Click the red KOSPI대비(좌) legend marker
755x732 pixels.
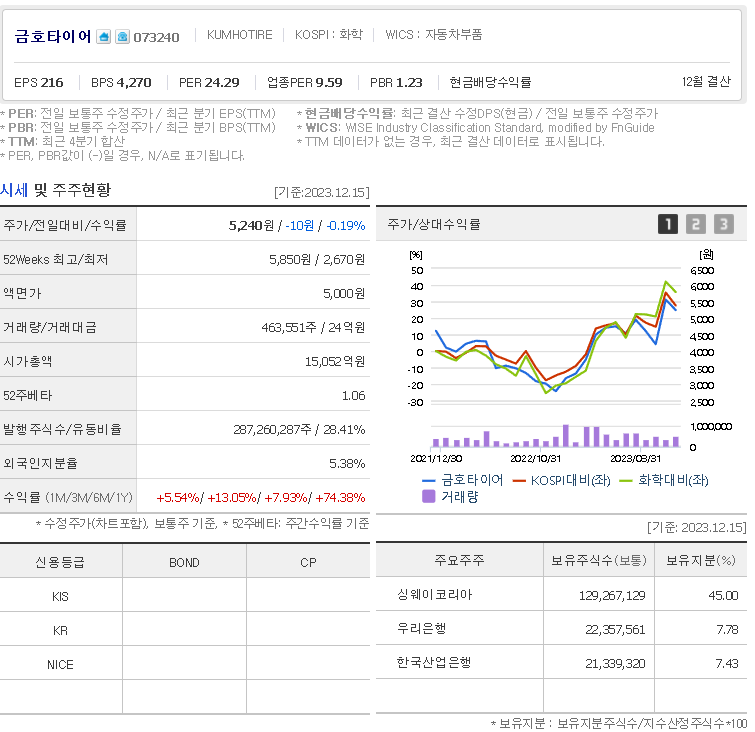pyautogui.click(x=519, y=481)
